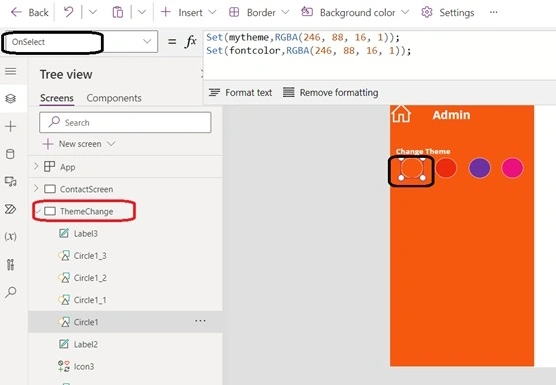Click the red theme circle
Image resolution: width=556 pixels, height=385 pixels.
pyautogui.click(x=446, y=168)
